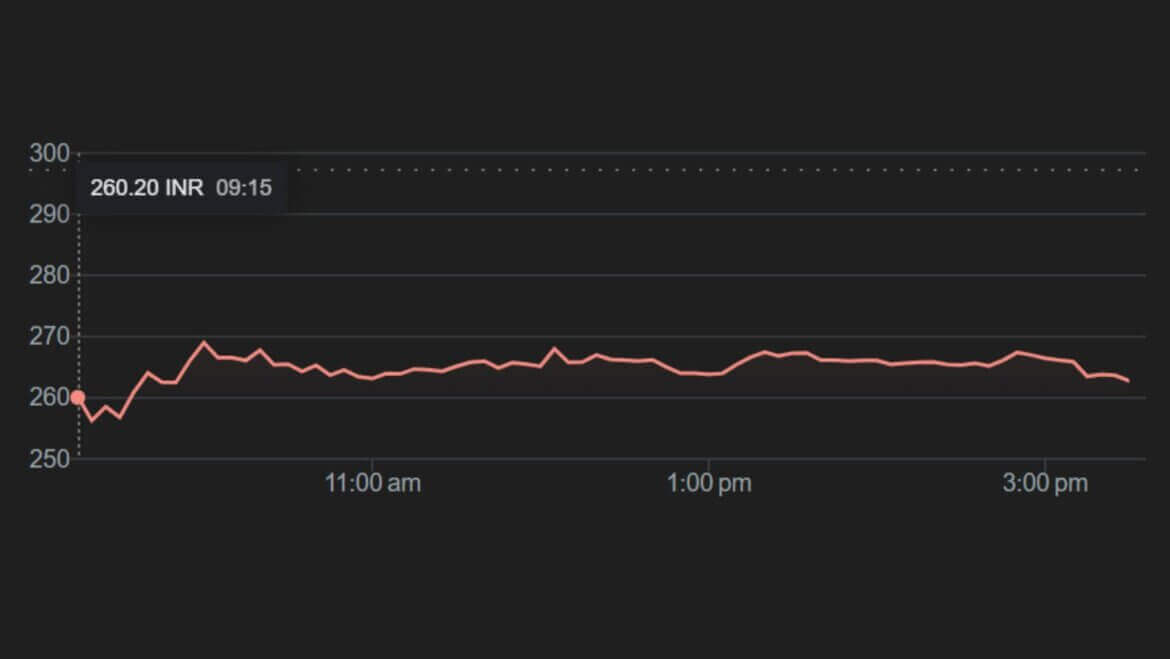Select the 290 y-axis label

[x=50, y=214]
